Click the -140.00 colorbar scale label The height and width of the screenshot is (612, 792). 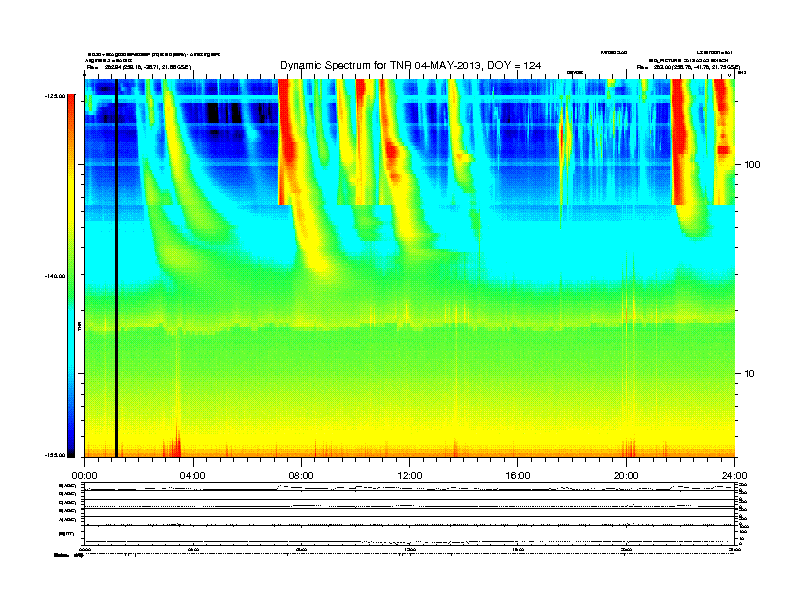(55, 276)
